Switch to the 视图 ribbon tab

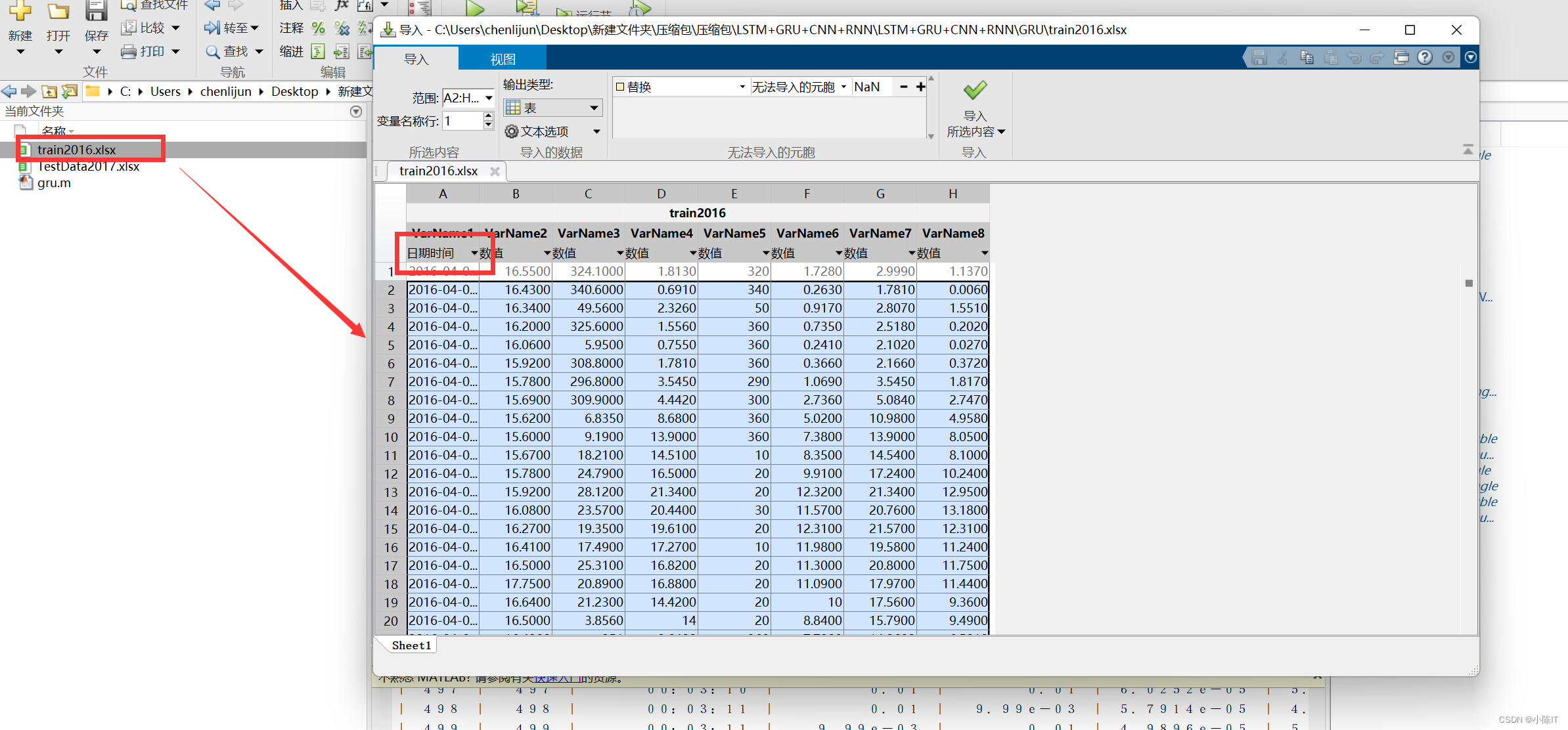click(503, 59)
